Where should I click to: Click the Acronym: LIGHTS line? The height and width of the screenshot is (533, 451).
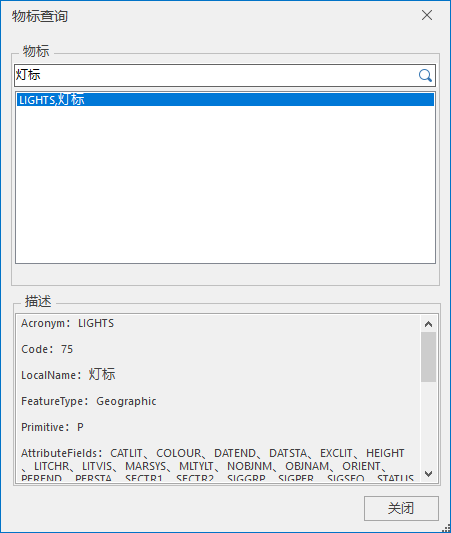coord(67,323)
